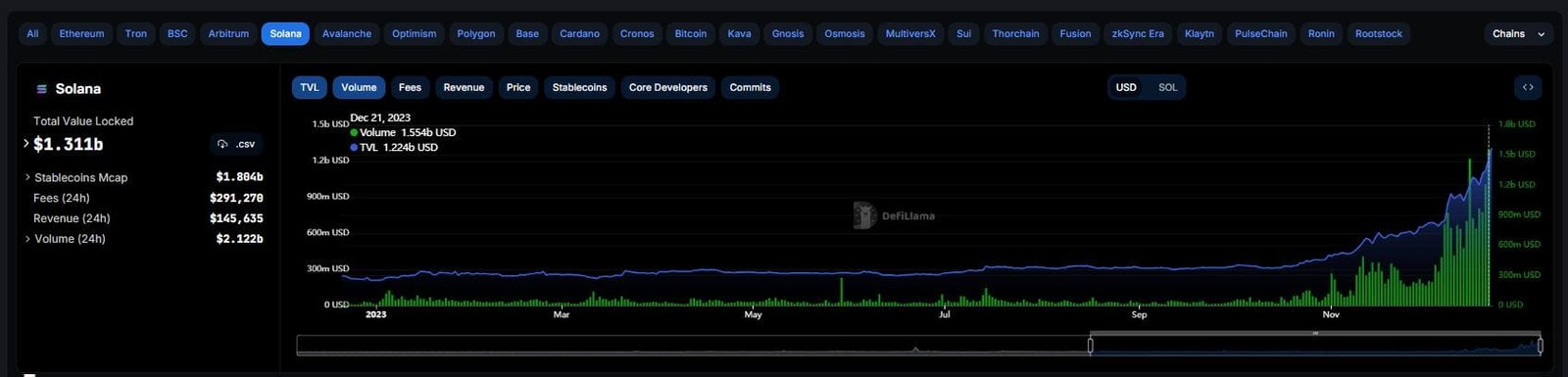Open the Cronos chain page
Viewport: 1568px width, 377px height.
(637, 33)
